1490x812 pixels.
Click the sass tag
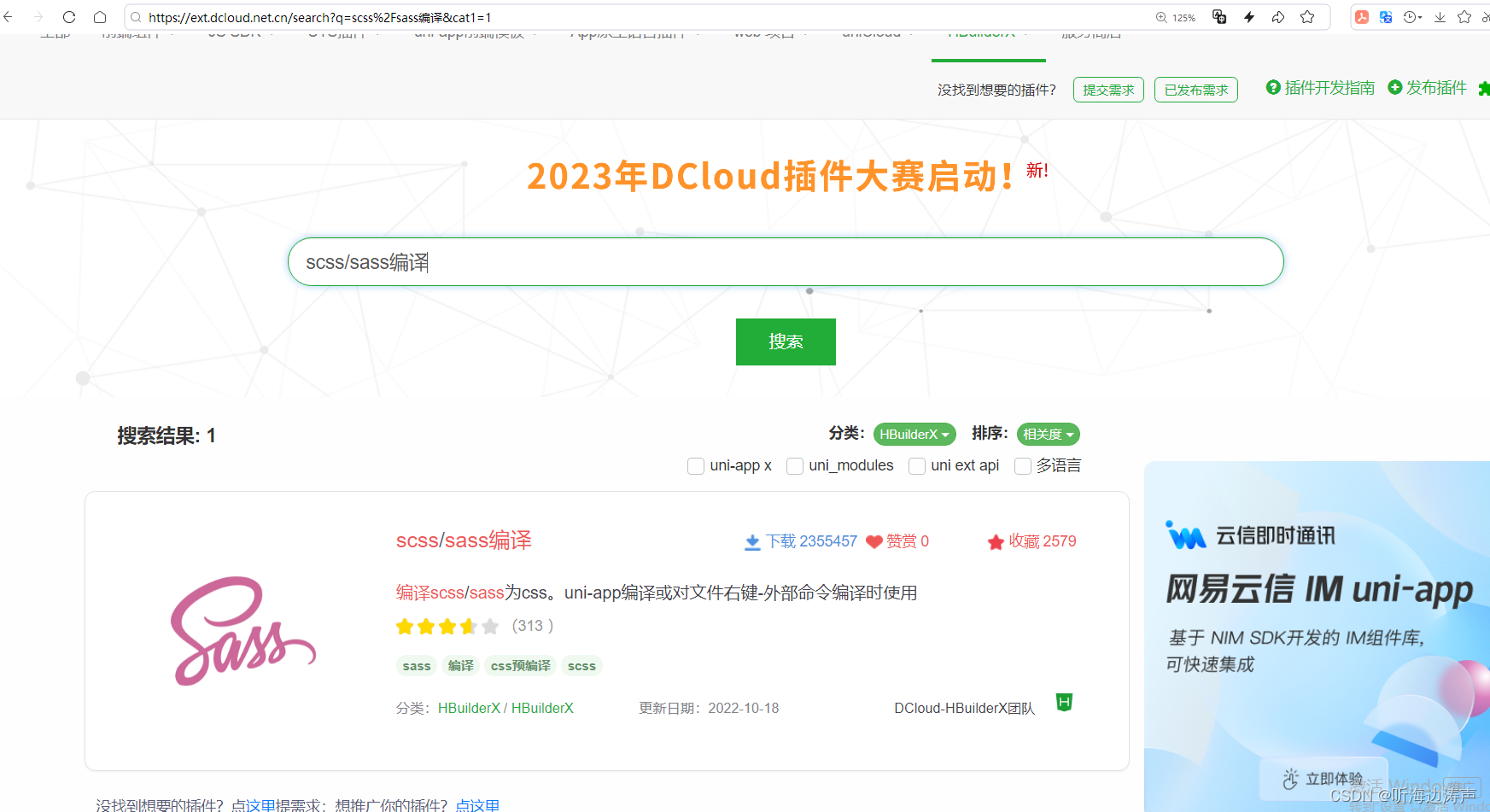tap(417, 666)
